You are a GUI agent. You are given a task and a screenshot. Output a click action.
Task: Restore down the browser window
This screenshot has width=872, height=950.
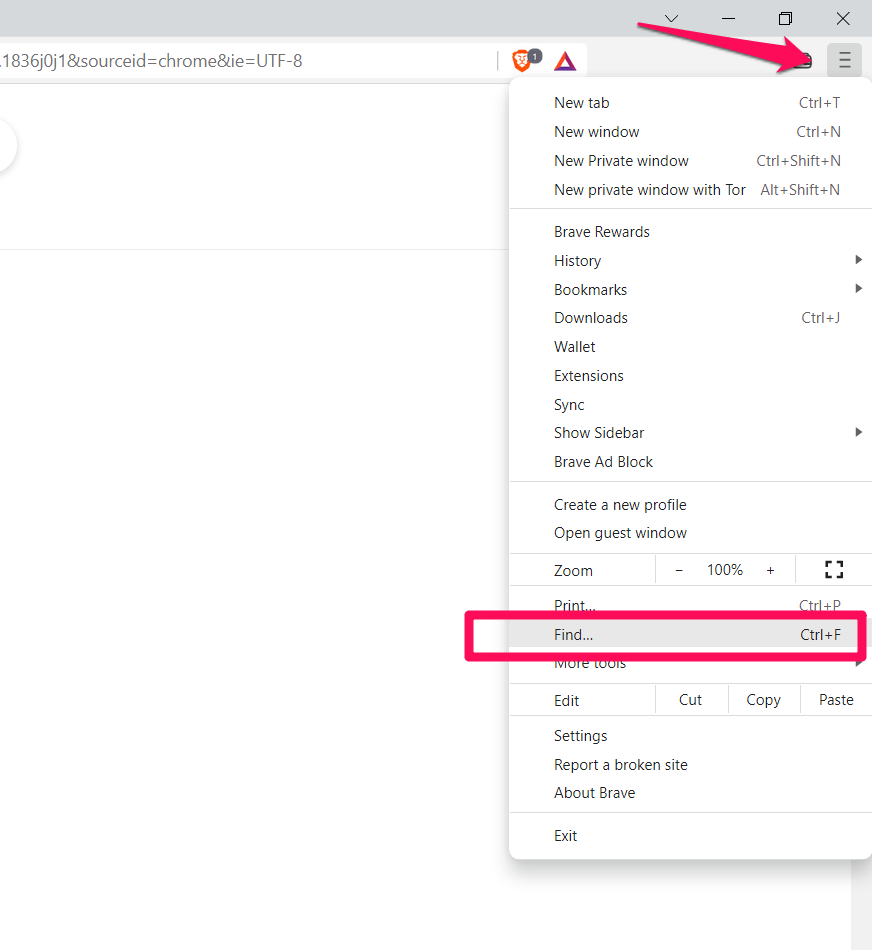[x=785, y=19]
